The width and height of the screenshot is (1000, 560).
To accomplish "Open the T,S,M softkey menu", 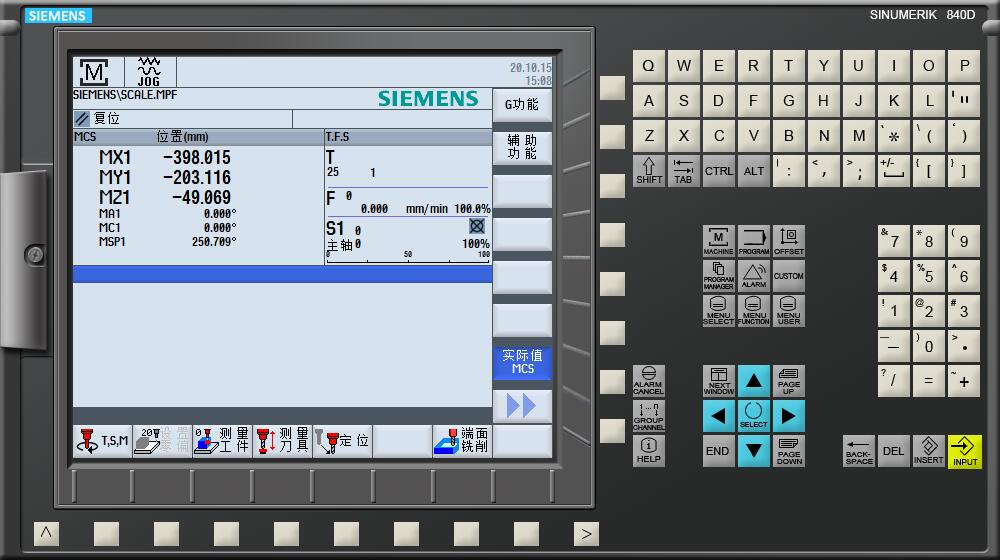I will click(x=103, y=440).
